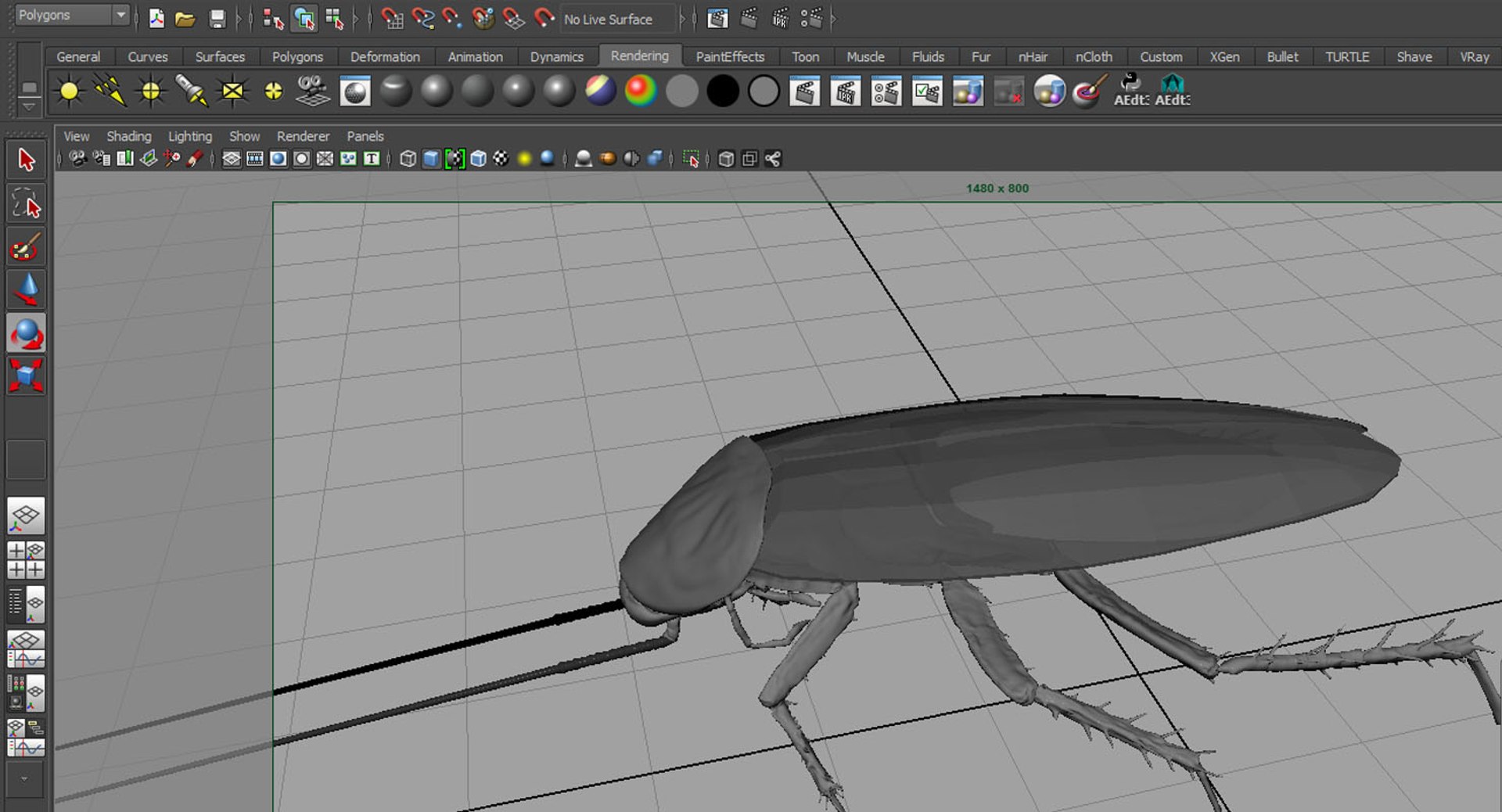Click the solid black material swatch

pyautogui.click(x=722, y=92)
